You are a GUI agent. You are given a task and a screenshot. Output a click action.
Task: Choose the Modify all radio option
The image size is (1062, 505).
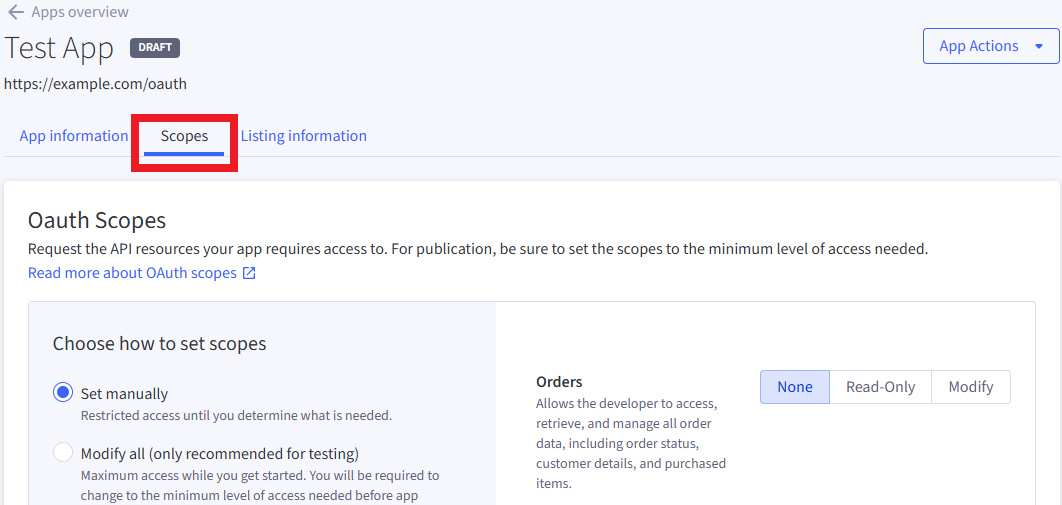coord(63,452)
